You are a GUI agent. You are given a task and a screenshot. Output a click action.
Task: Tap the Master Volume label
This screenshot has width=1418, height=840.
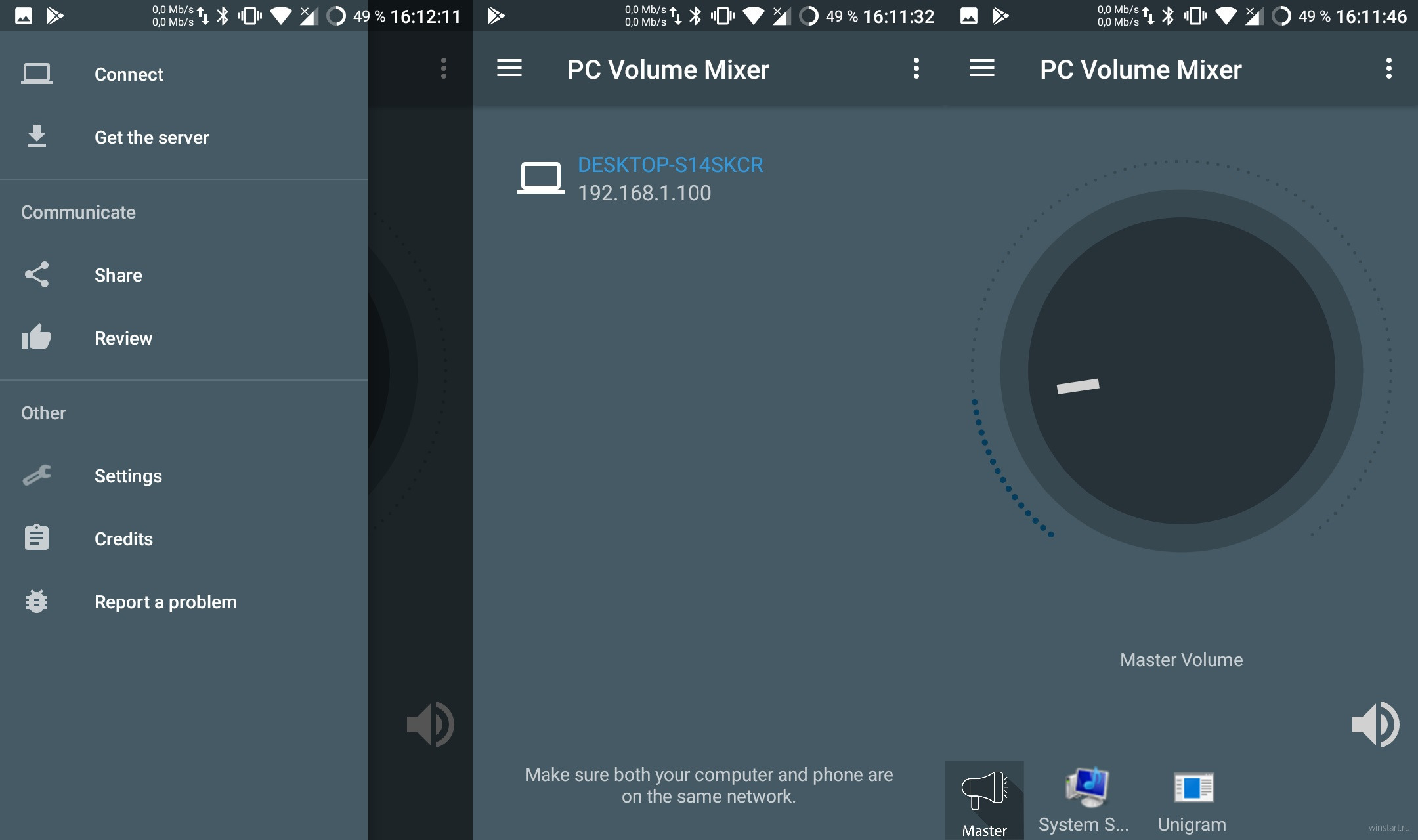[1182, 660]
